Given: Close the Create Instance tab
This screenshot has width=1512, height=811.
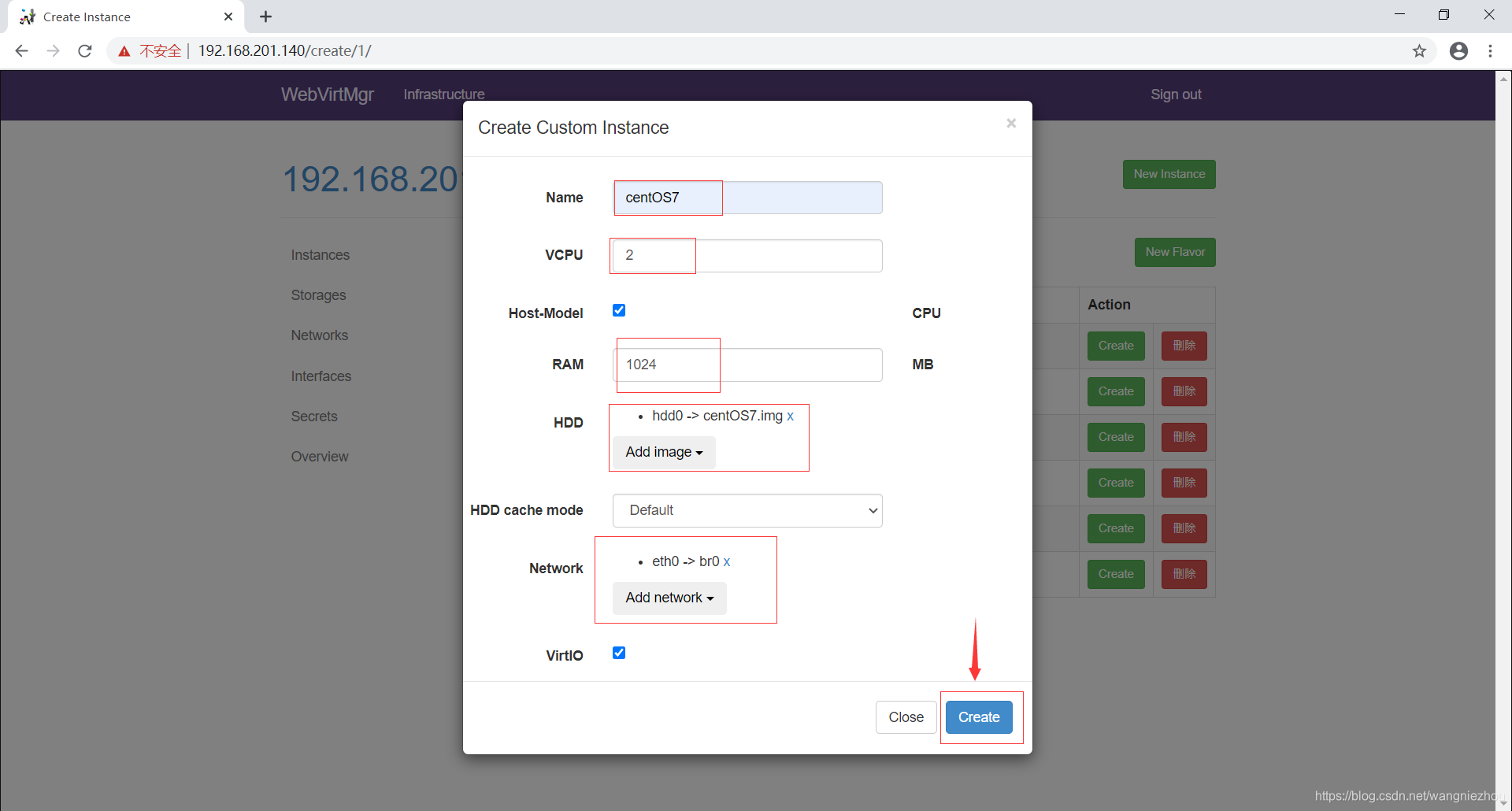Looking at the screenshot, I should 228,17.
